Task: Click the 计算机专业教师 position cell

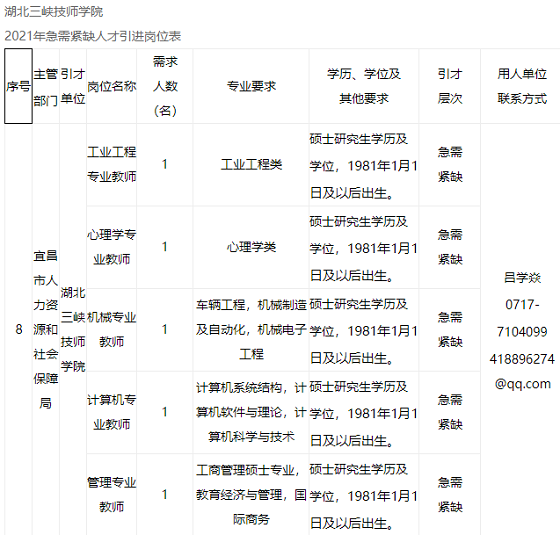Action: point(111,412)
